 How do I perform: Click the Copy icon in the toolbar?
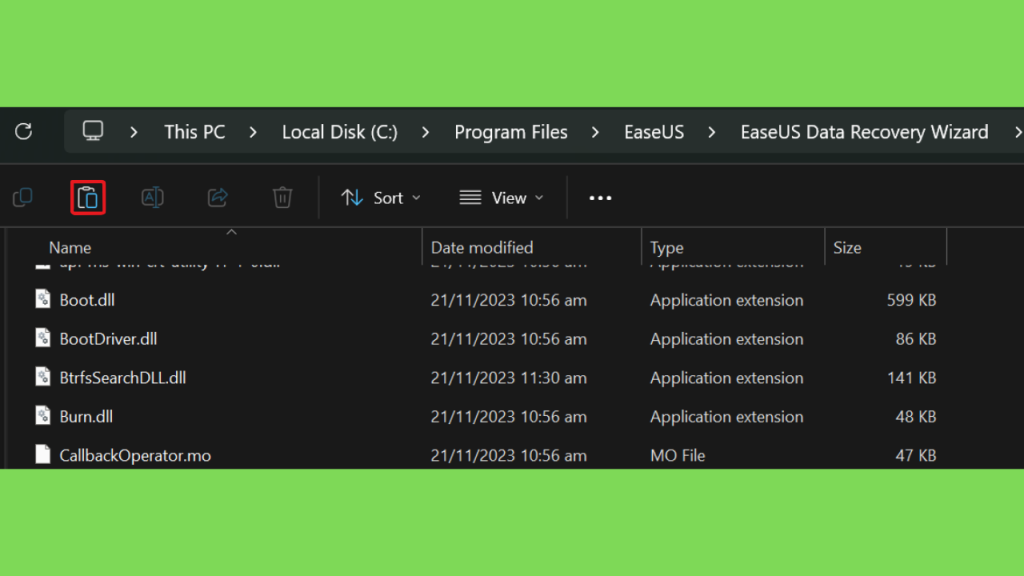23,197
